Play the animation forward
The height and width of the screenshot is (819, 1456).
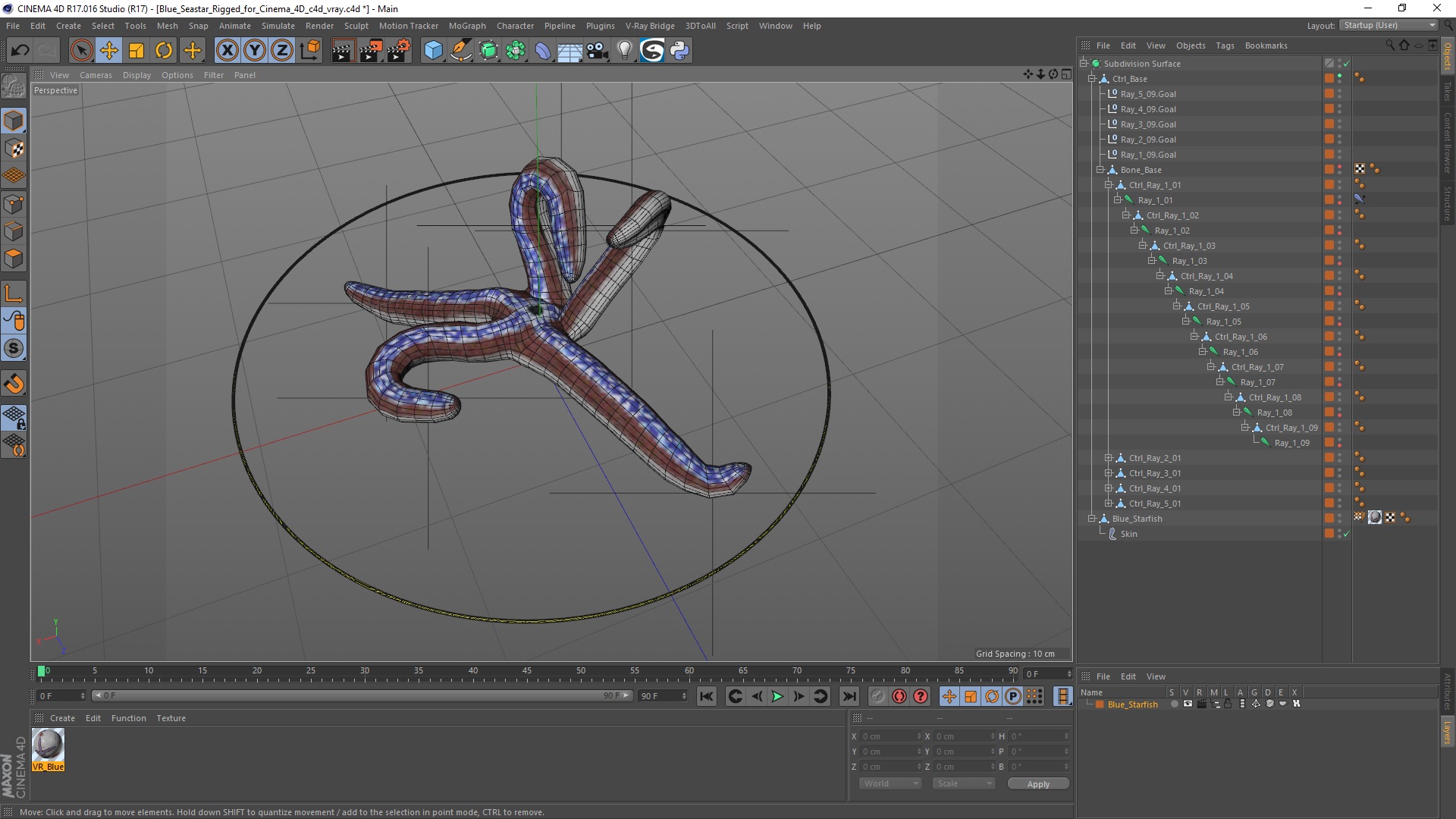tap(777, 696)
